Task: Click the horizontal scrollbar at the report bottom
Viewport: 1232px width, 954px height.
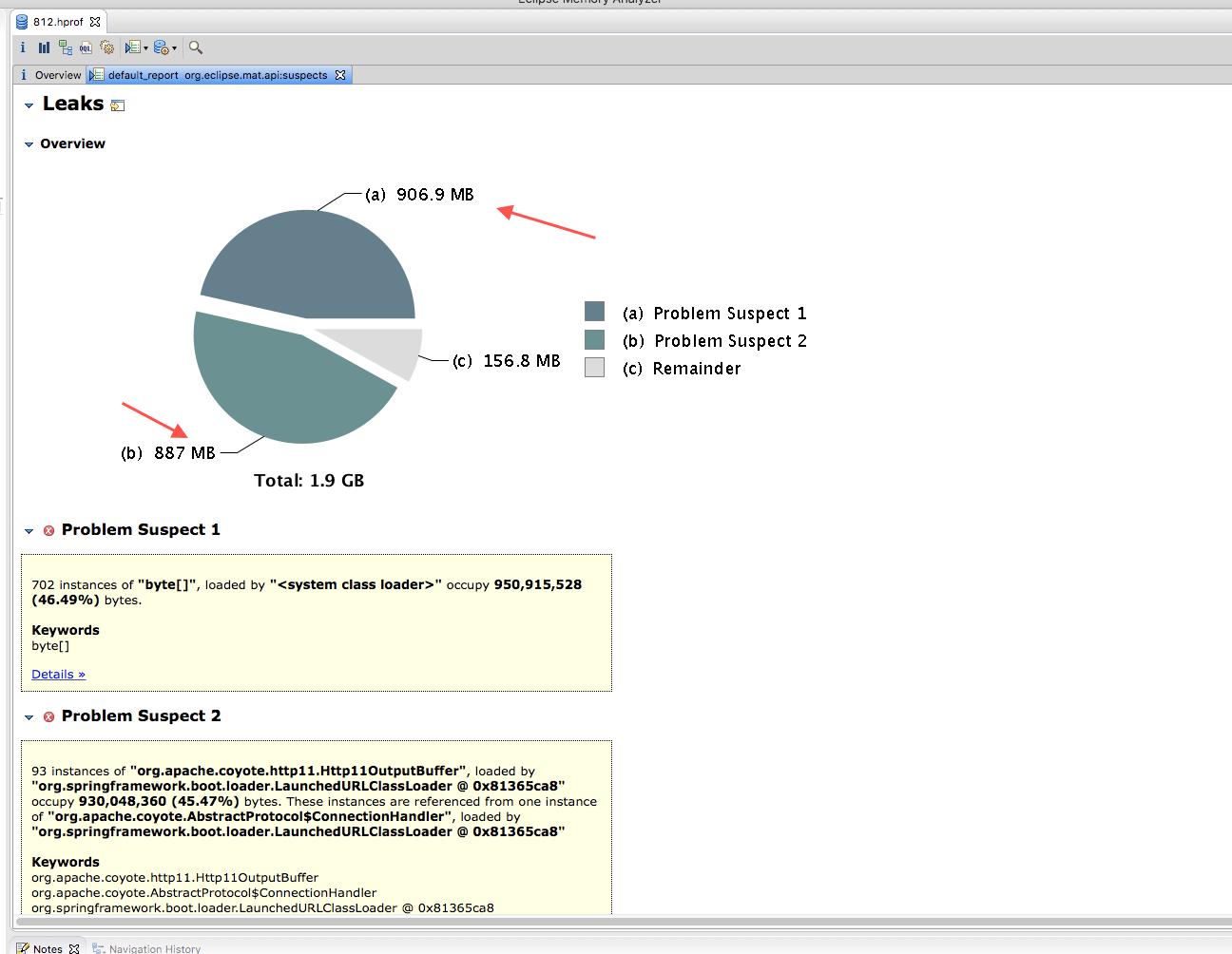Action: click(x=624, y=921)
